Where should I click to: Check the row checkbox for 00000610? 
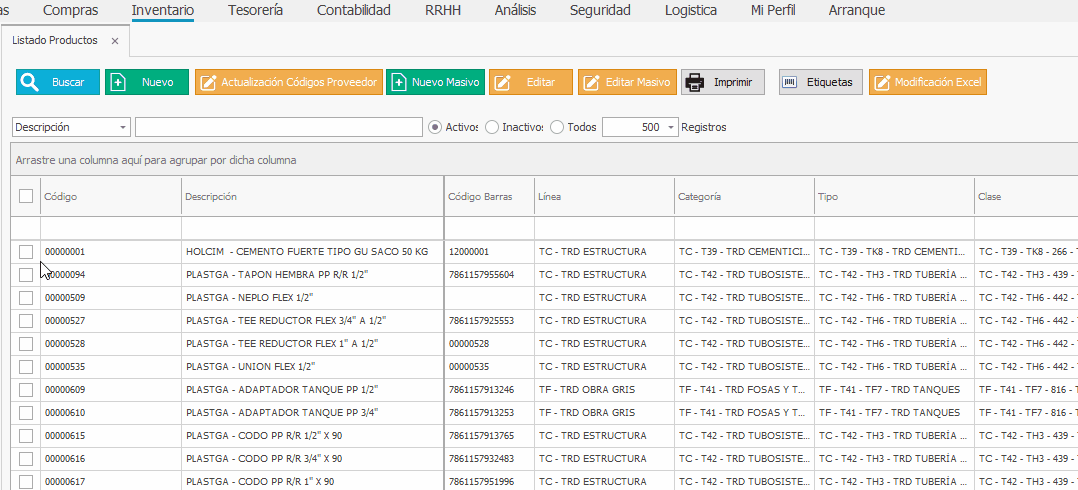tap(25, 413)
